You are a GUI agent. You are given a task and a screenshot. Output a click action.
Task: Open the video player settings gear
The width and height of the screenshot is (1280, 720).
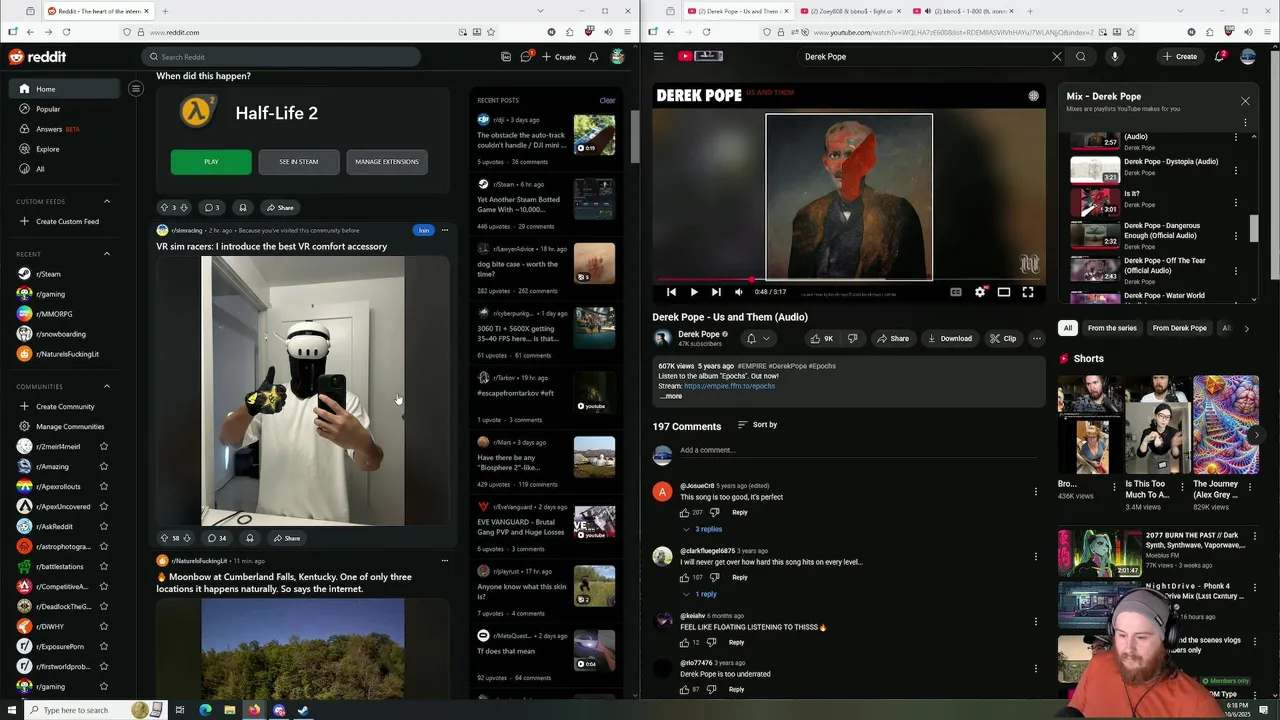point(980,292)
